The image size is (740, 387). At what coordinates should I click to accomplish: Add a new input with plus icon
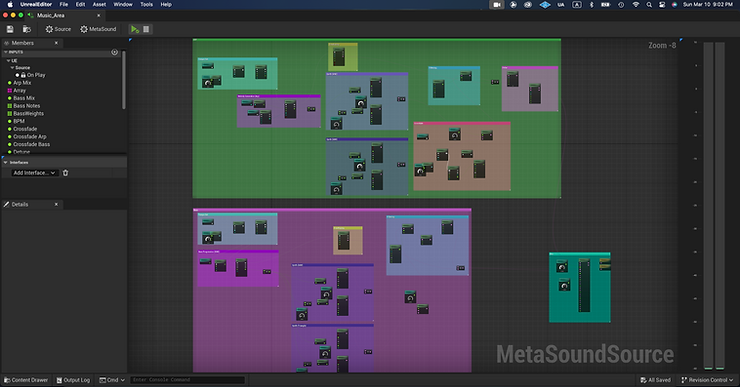114,52
